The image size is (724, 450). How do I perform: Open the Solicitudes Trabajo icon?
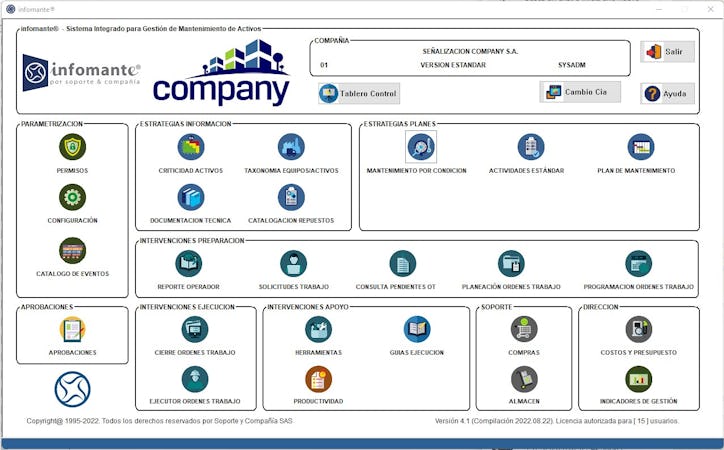point(293,264)
